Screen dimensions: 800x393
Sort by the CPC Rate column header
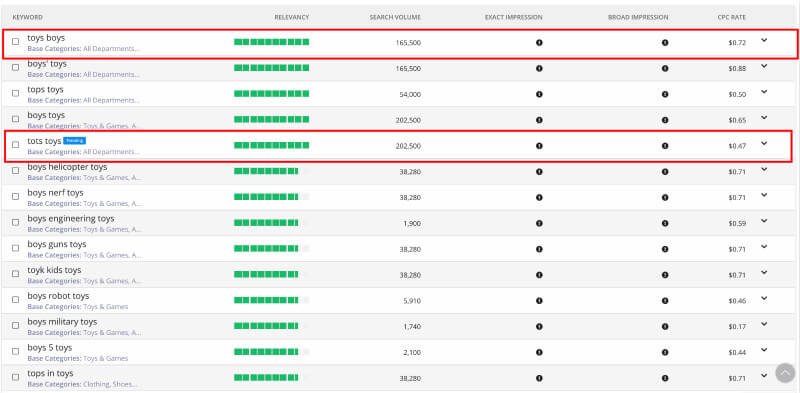[732, 17]
